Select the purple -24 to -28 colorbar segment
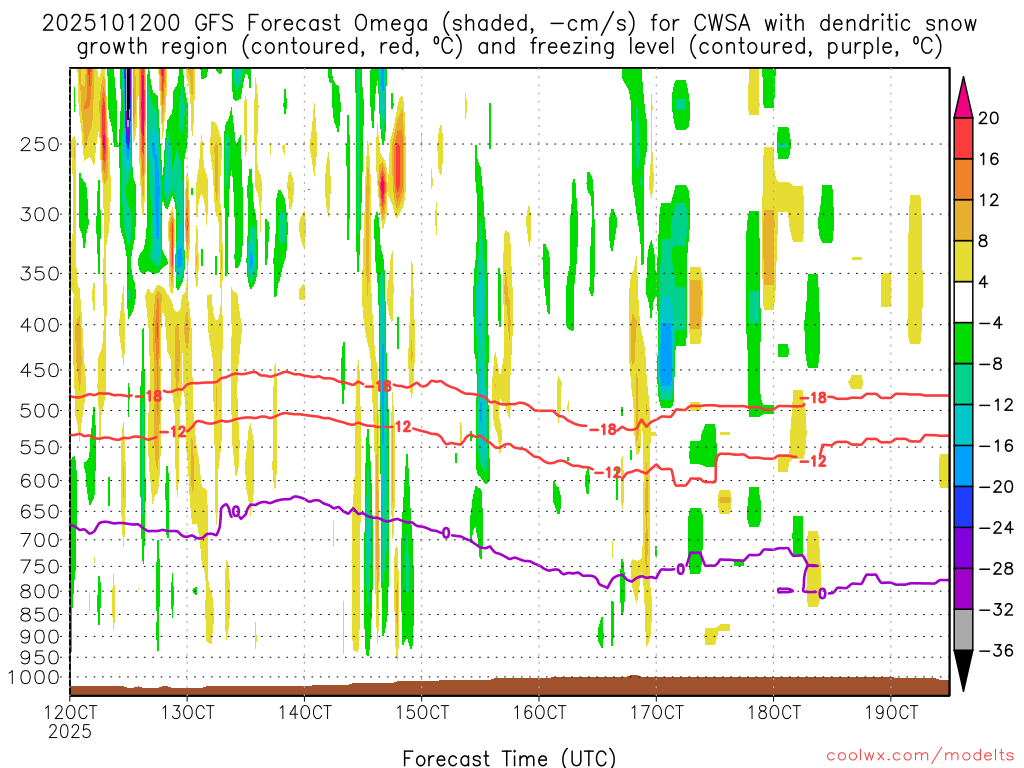 click(x=963, y=548)
